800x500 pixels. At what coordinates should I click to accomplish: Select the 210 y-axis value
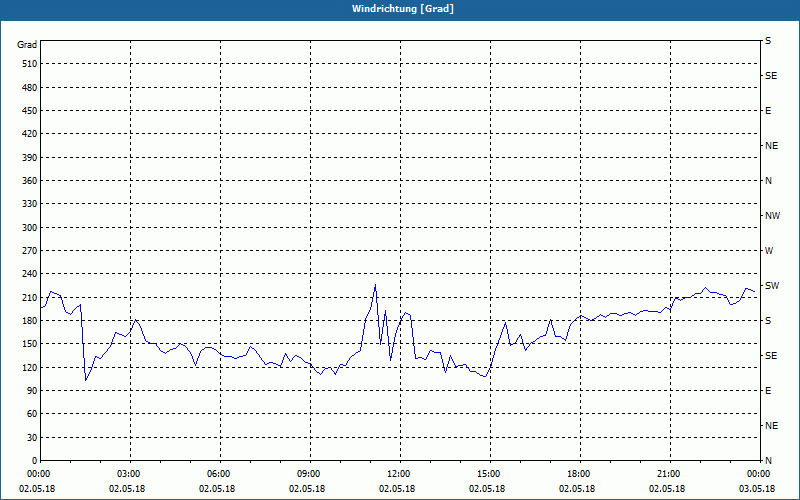(x=30, y=297)
